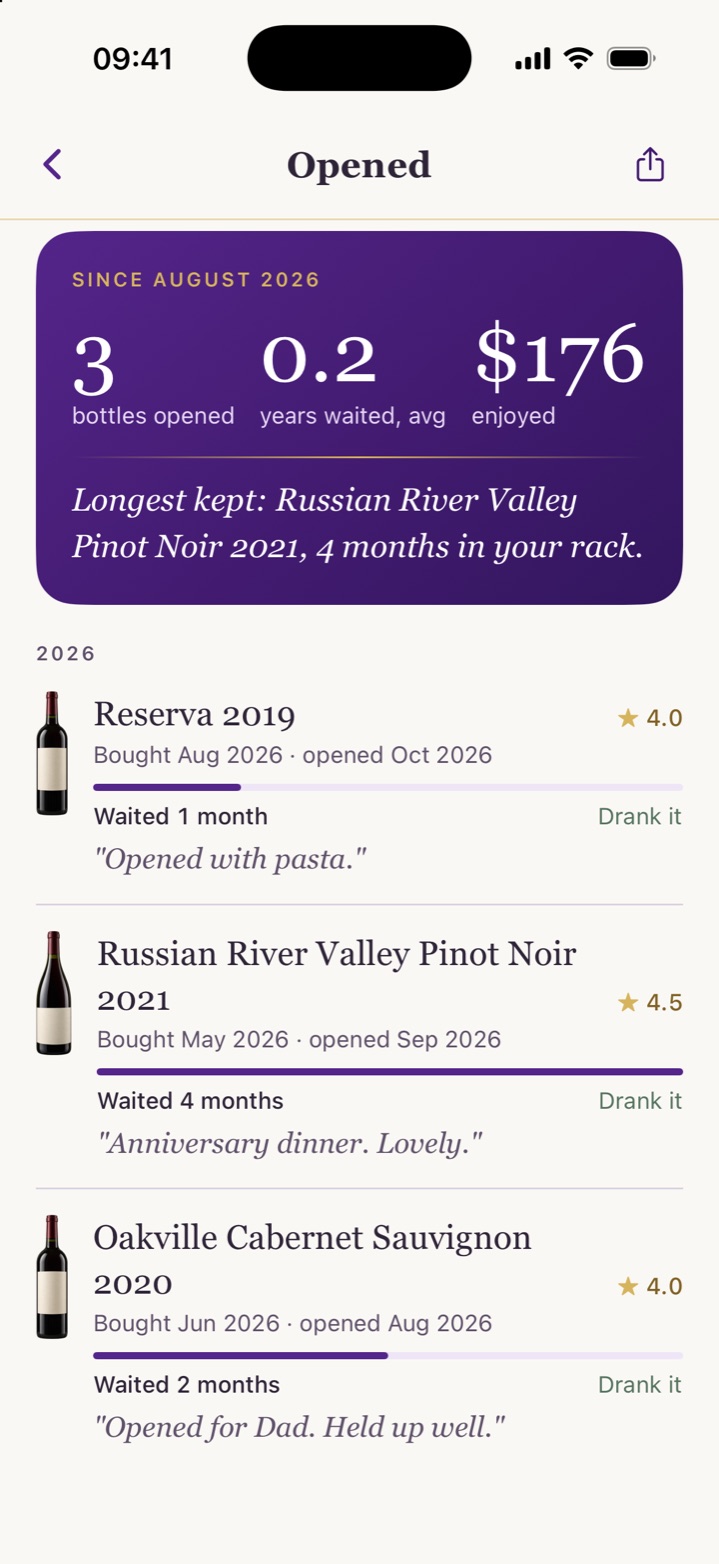
Task: Tap the 'Longest kept' summary text
Action: point(357,524)
